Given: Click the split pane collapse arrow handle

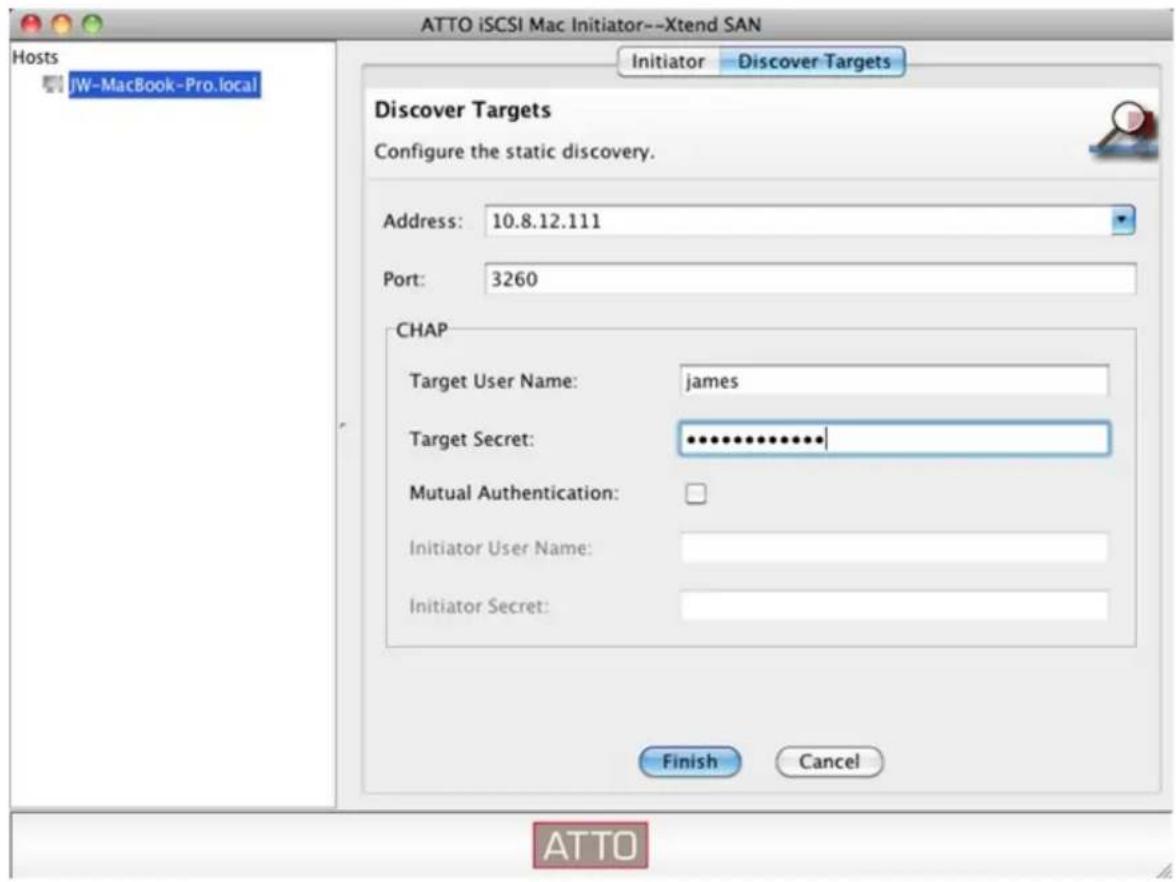Looking at the screenshot, I should coord(343,425).
